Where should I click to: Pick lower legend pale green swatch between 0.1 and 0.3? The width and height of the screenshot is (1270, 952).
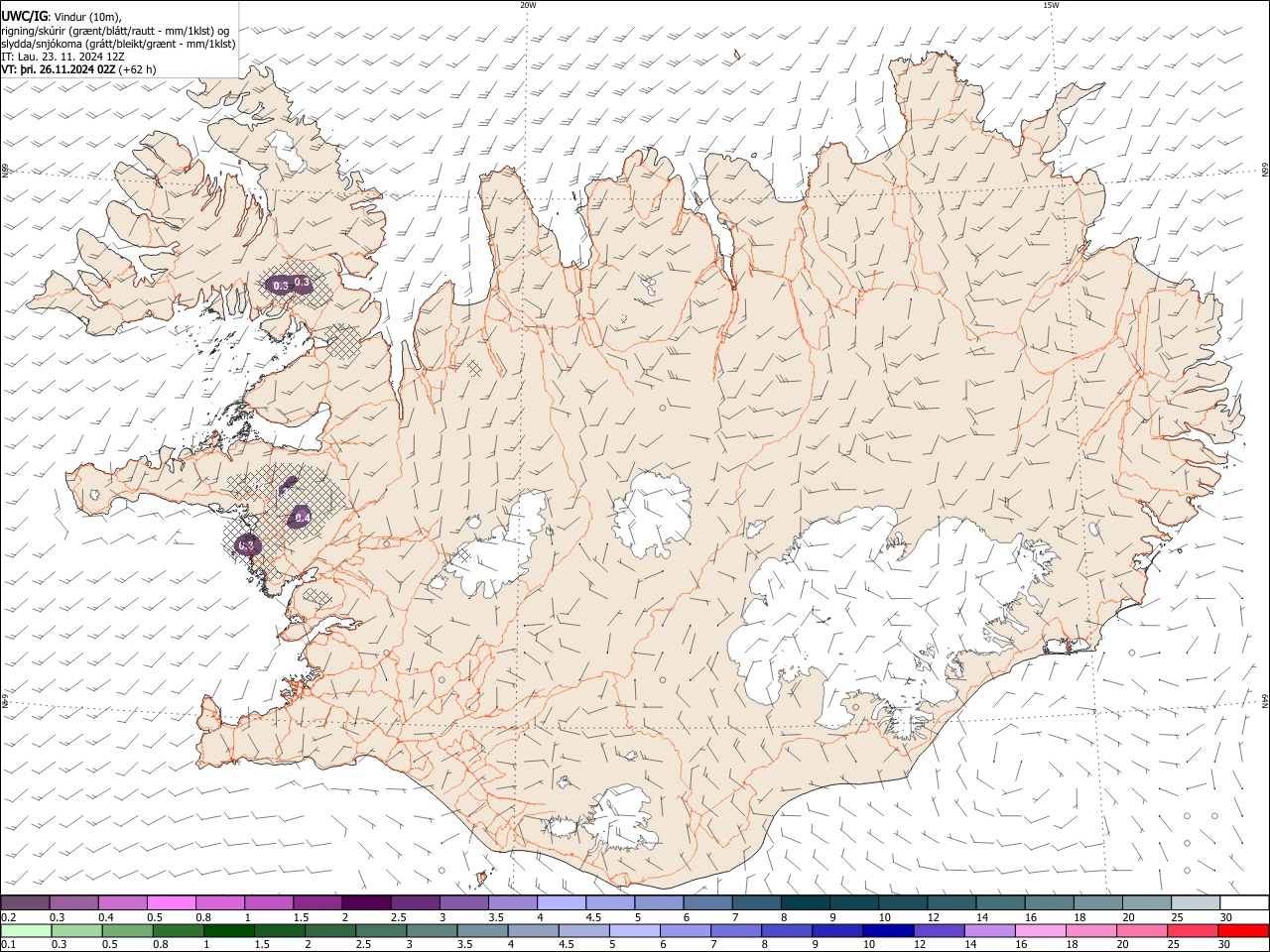[x=26, y=931]
